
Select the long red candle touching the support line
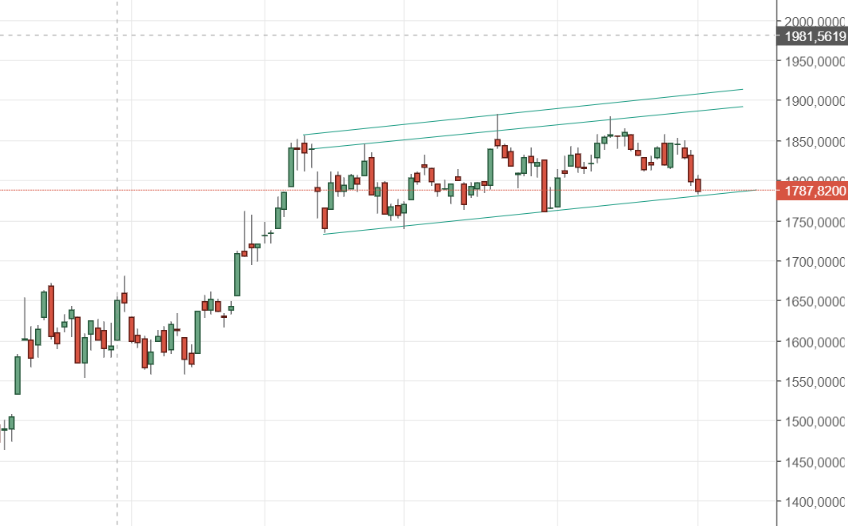click(x=544, y=185)
